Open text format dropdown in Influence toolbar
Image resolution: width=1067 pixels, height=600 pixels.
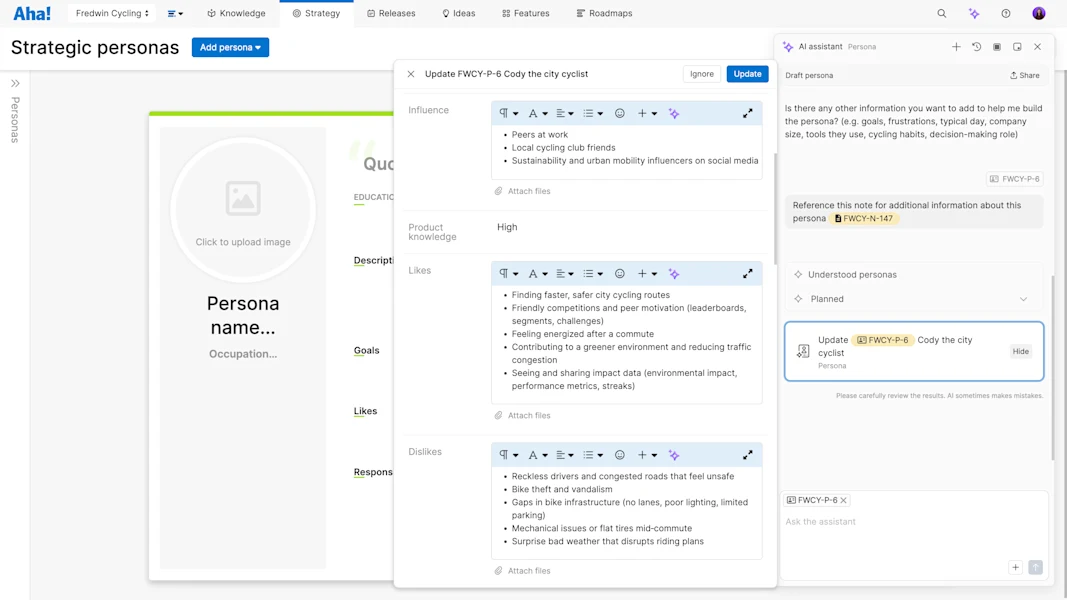(538, 114)
